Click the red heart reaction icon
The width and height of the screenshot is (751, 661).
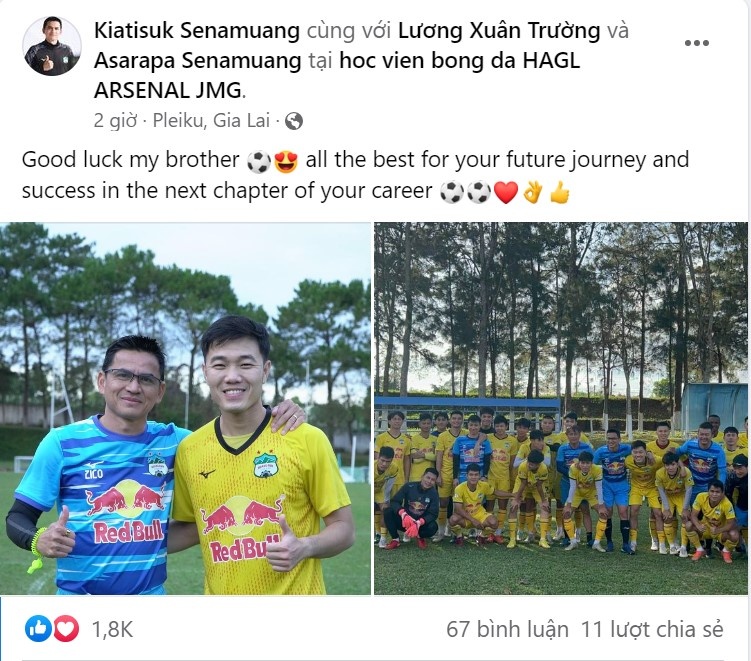pyautogui.click(x=66, y=628)
